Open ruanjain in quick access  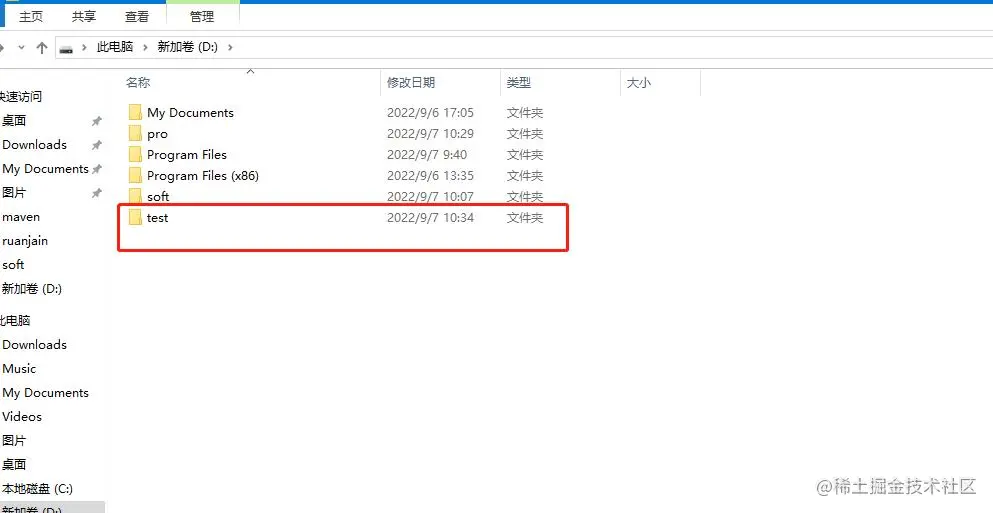(x=25, y=241)
